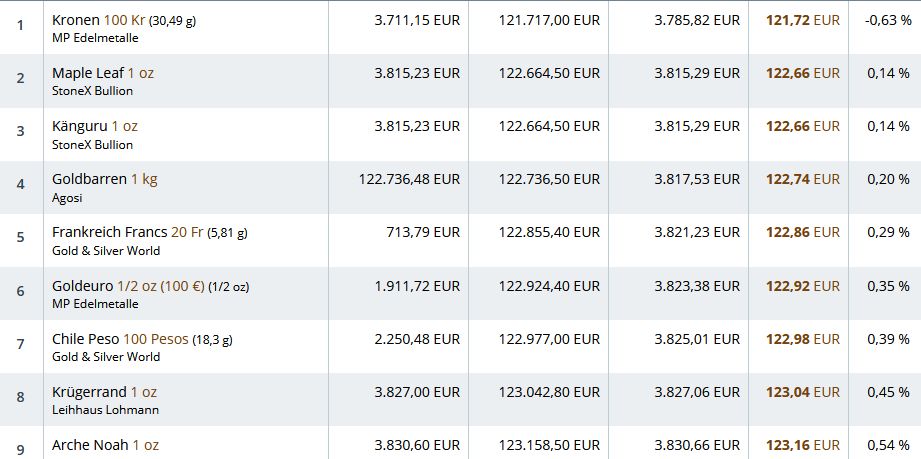This screenshot has height=459, width=921.
Task: Click the Leihhaus Lohmann dealer name
Action: click(x=105, y=409)
